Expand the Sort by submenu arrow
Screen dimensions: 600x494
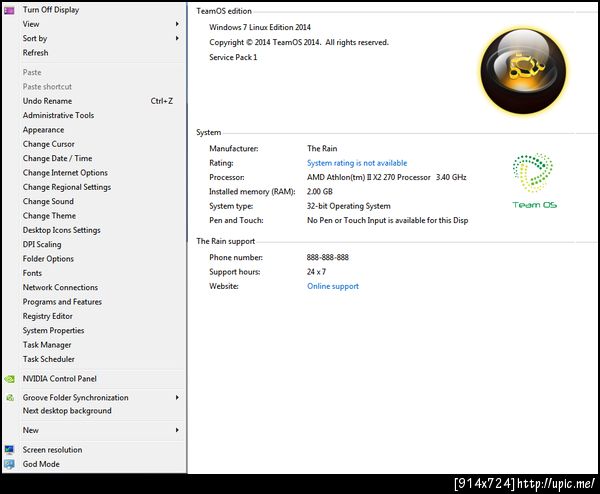tap(177, 38)
